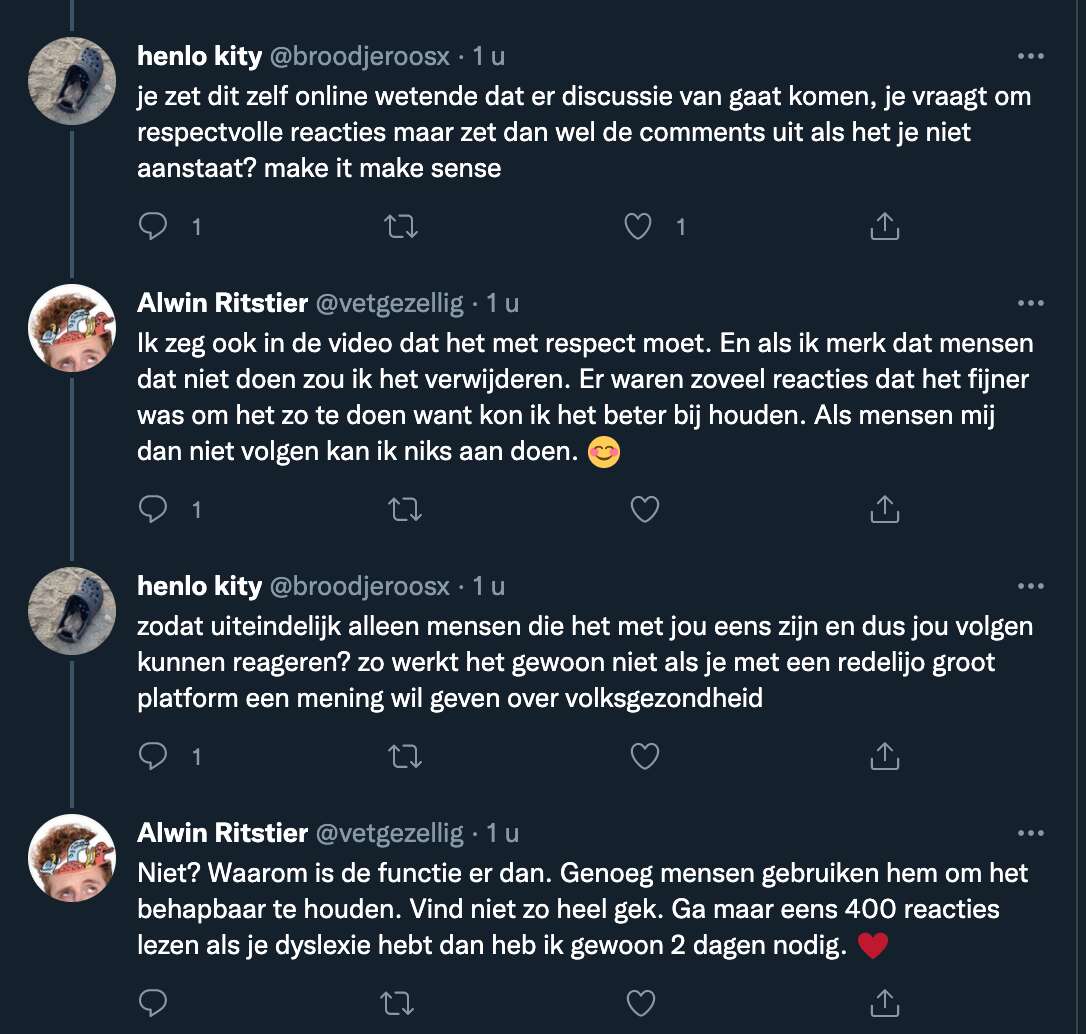Open more options on second henlo kity tweet
1086x1034 pixels.
(x=1031, y=587)
